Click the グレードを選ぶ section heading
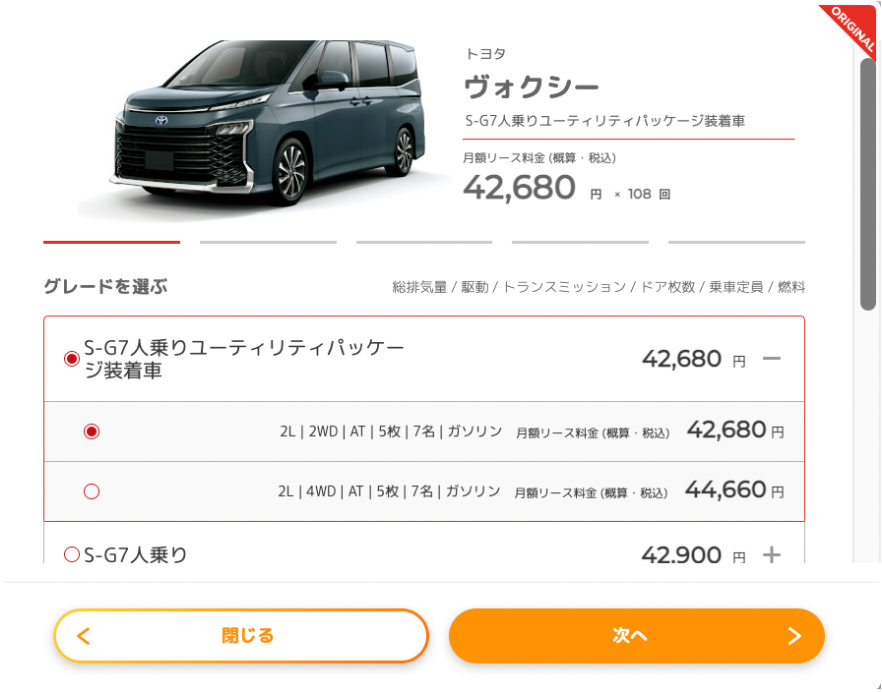This screenshot has width=882, height=692. pyautogui.click(x=106, y=286)
